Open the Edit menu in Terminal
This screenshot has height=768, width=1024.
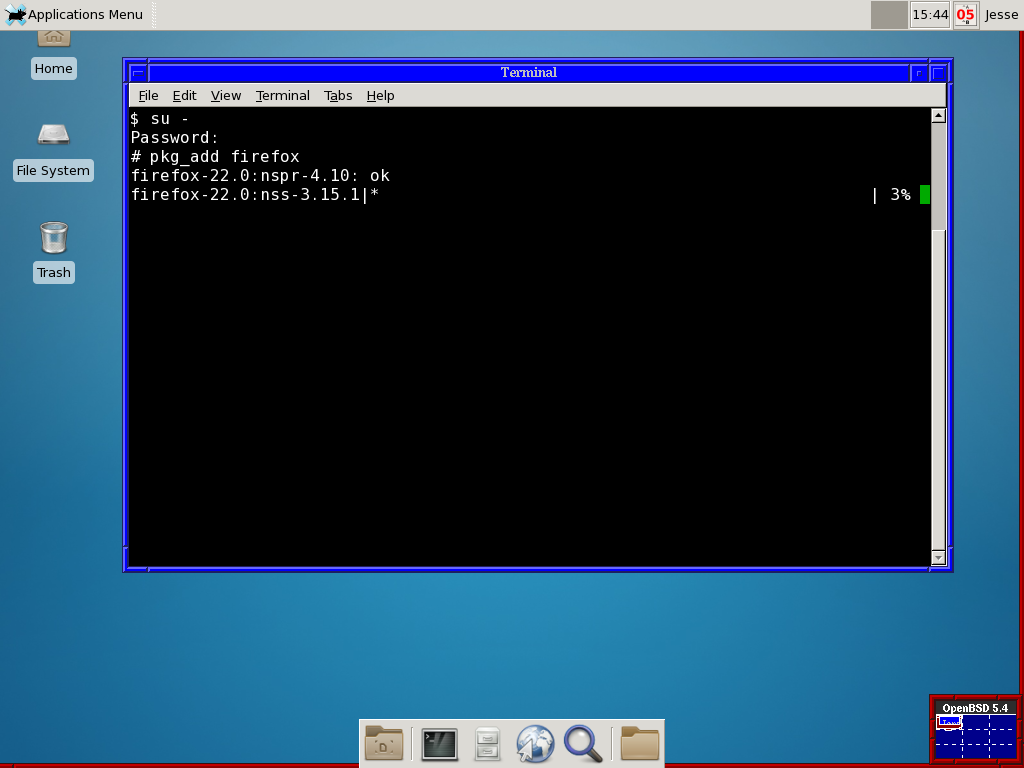184,95
